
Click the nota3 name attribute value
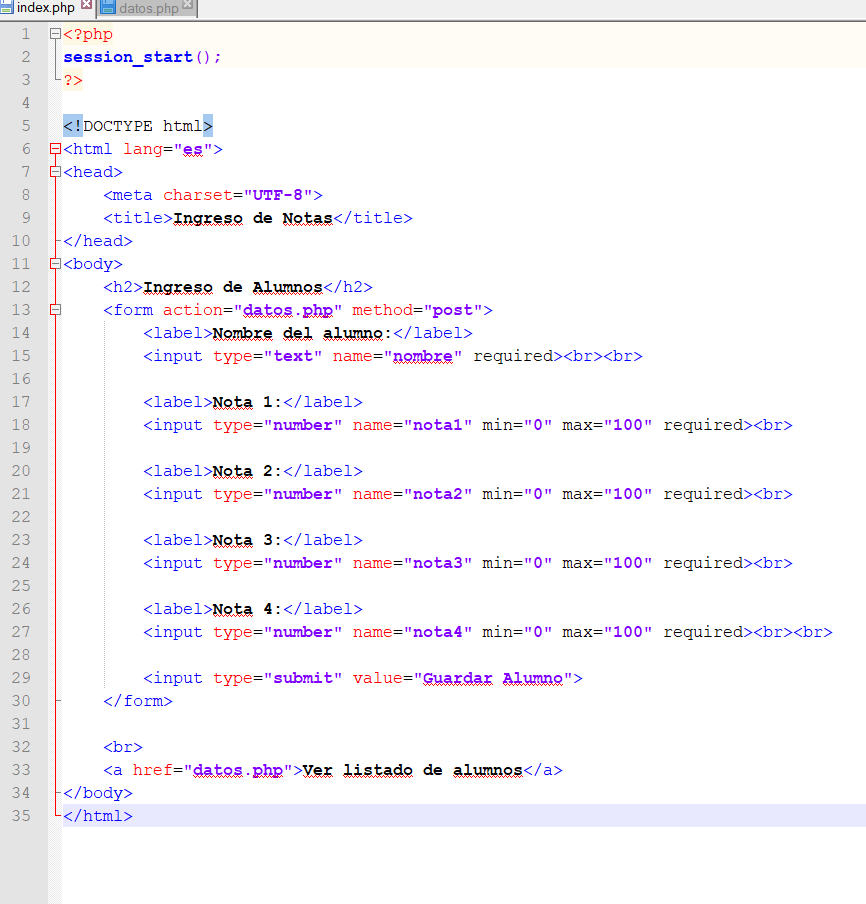pyautogui.click(x=437, y=563)
